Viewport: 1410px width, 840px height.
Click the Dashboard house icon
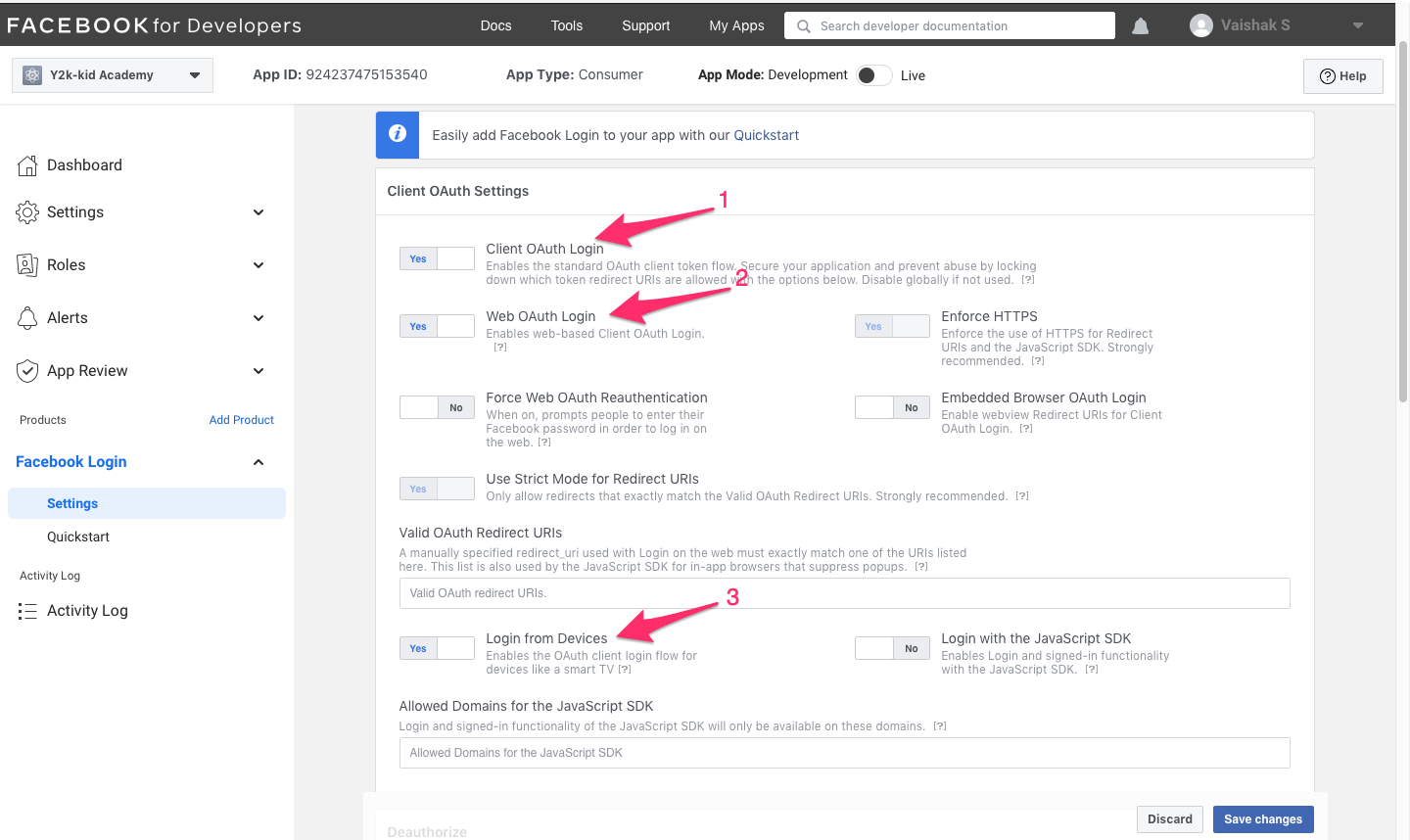[x=27, y=165]
